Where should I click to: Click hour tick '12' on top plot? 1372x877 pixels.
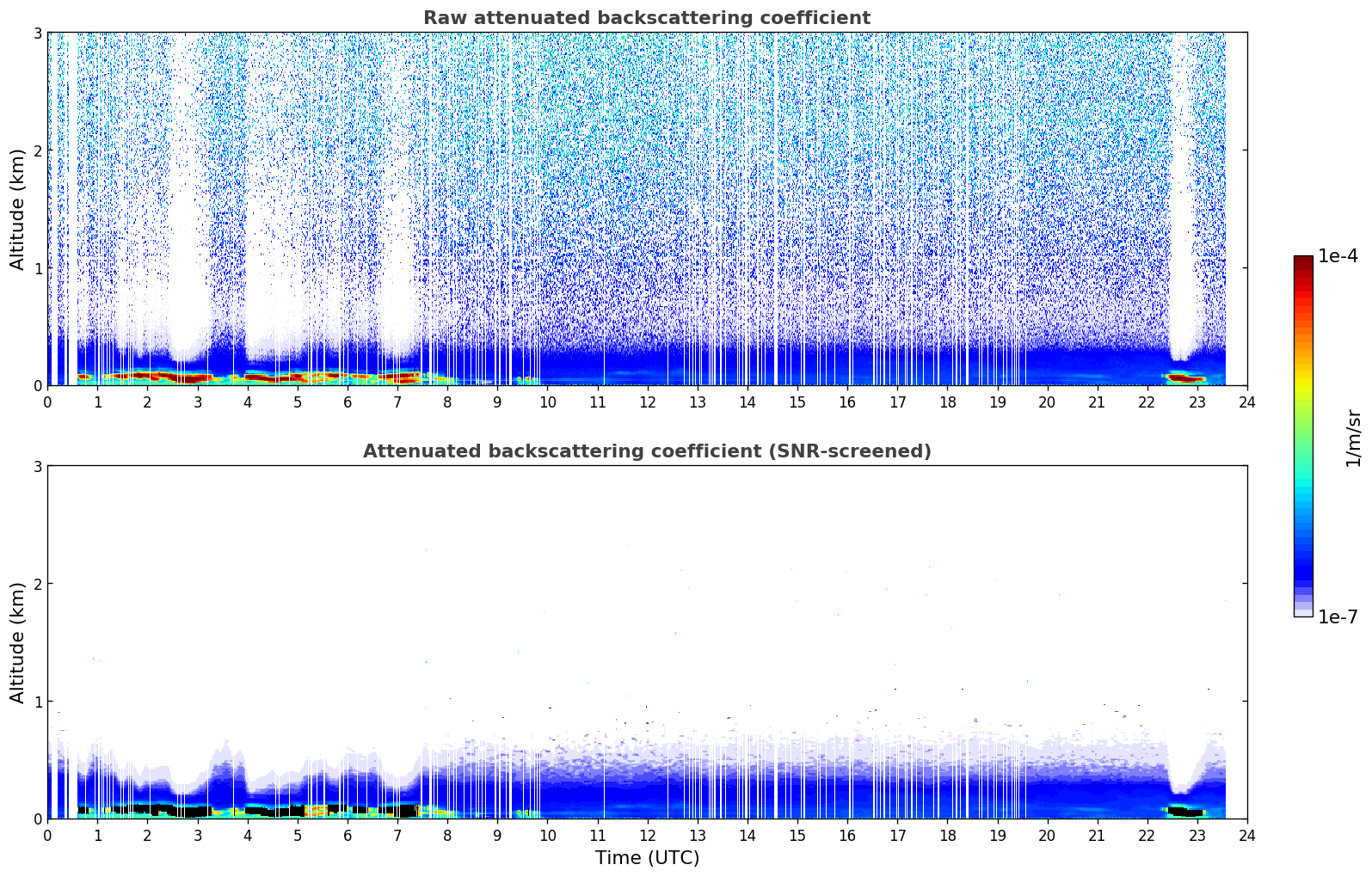(x=647, y=402)
